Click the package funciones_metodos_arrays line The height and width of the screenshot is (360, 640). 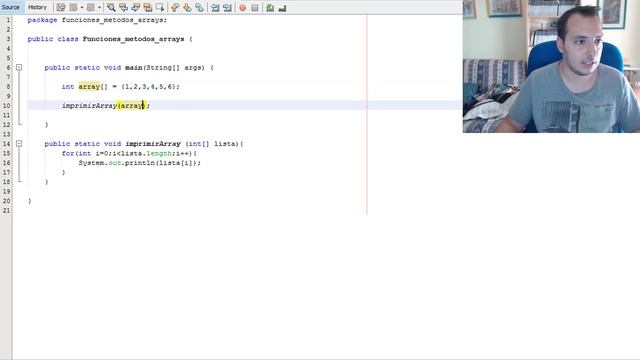[x=97, y=20]
